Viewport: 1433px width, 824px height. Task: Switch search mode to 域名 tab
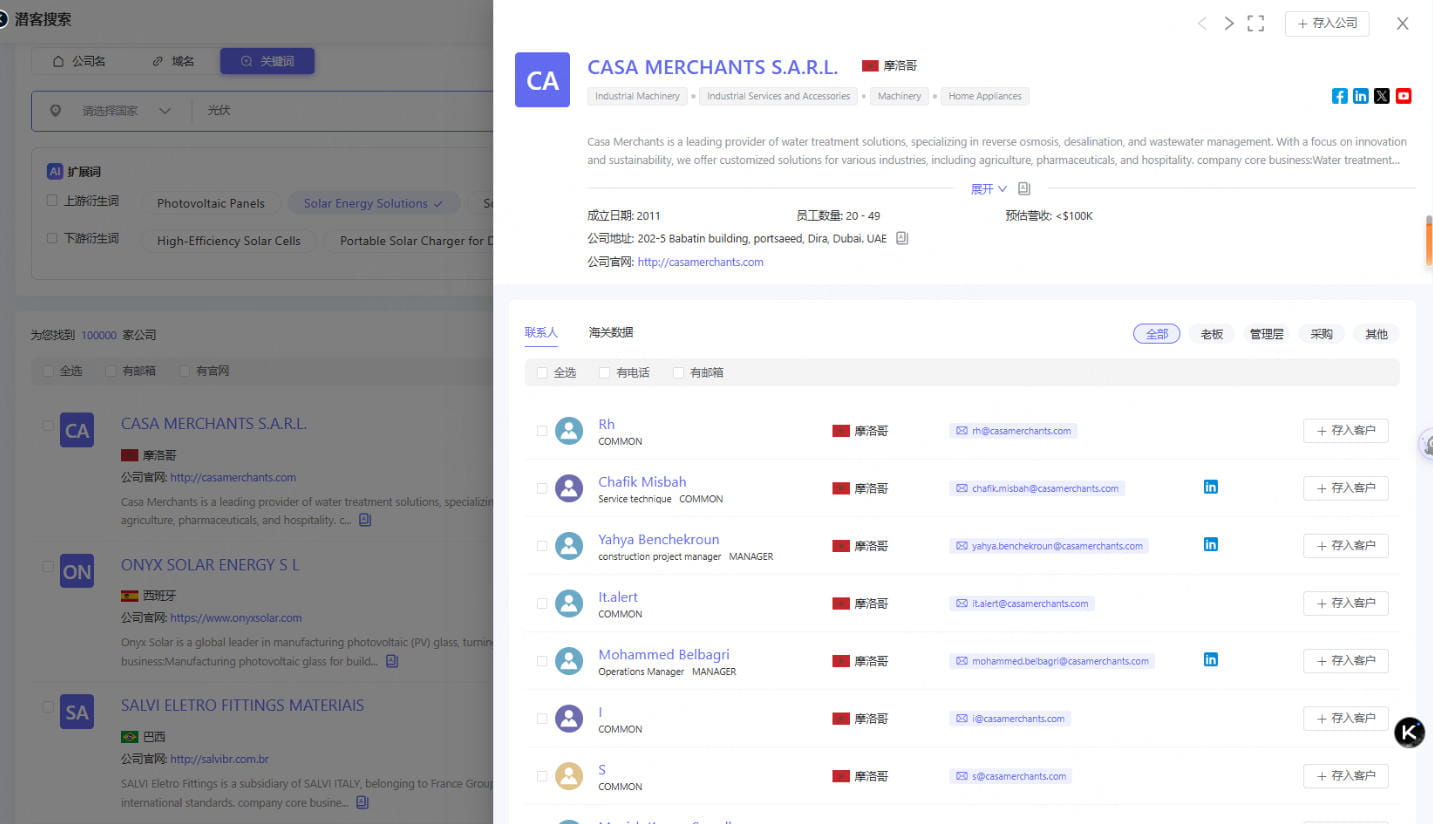pyautogui.click(x=174, y=61)
